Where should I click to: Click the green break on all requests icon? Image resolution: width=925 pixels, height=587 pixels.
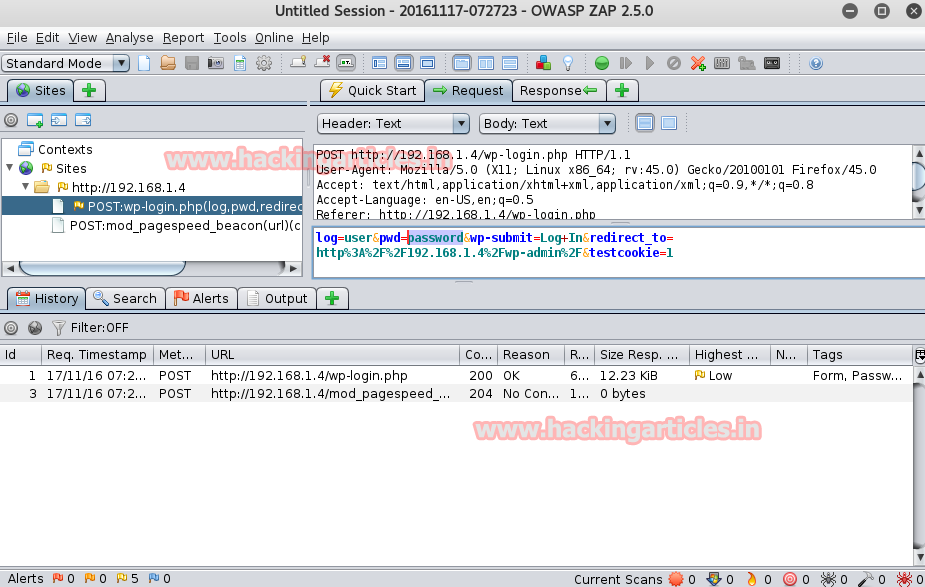[x=602, y=63]
